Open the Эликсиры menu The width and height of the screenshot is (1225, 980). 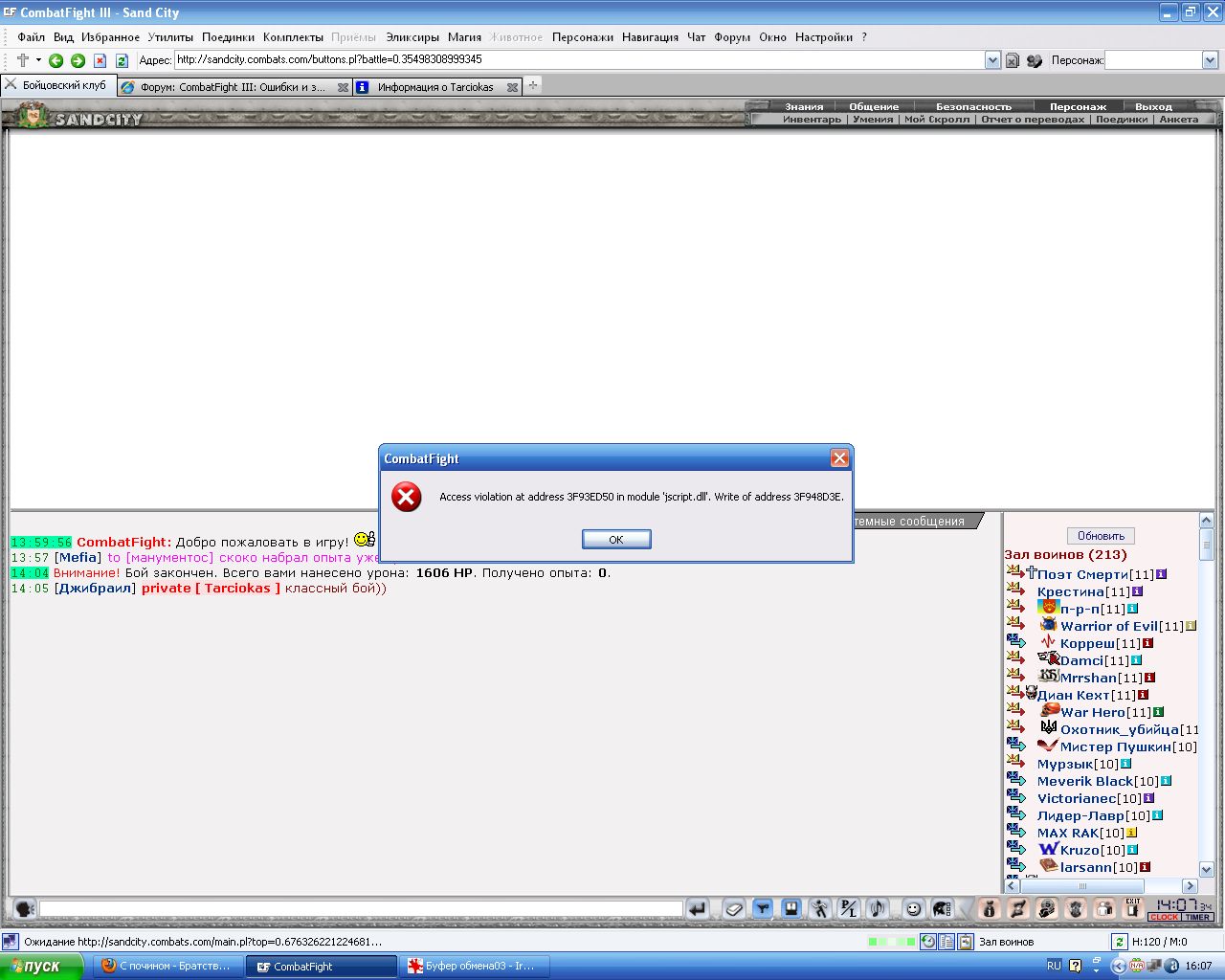pos(412,37)
